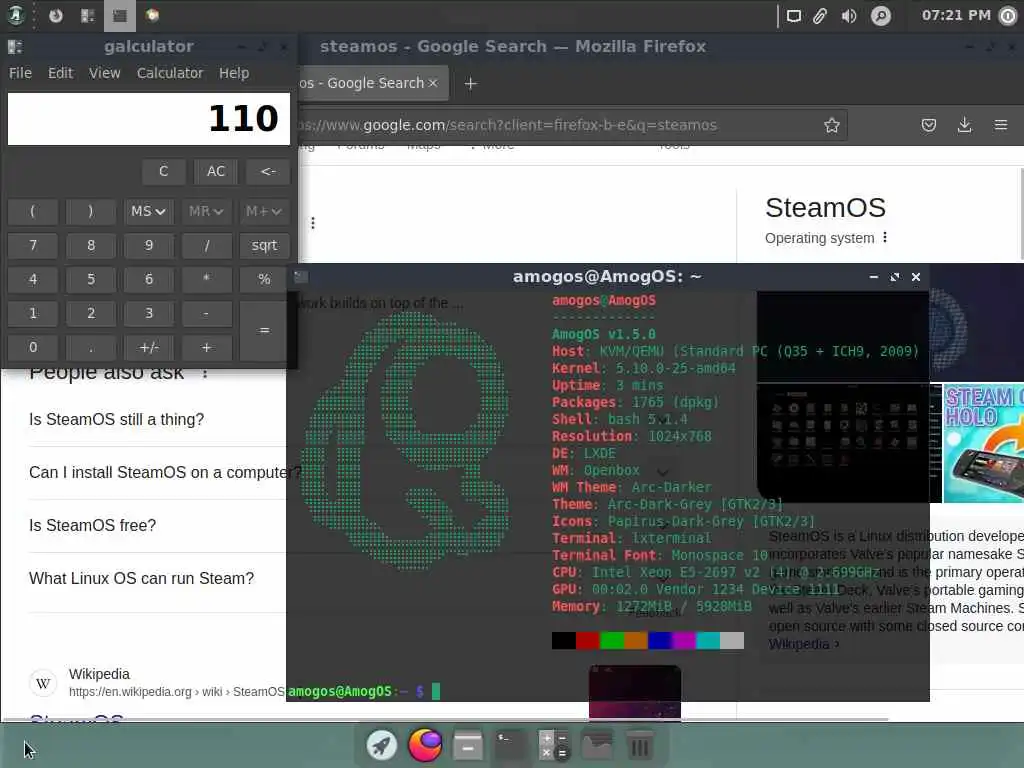Click the search result three-dot options icon
The width and height of the screenshot is (1024, 768).
313,223
